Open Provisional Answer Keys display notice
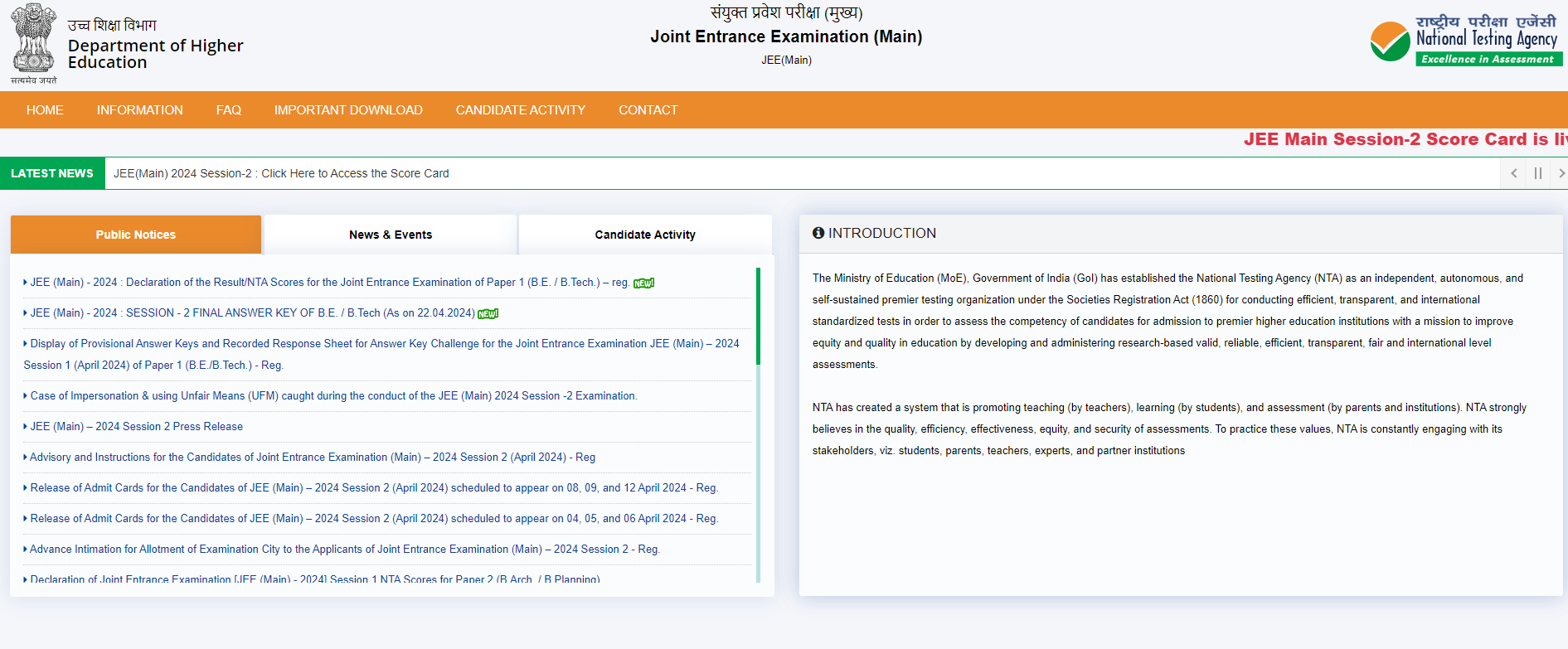1568x649 pixels. [x=381, y=354]
